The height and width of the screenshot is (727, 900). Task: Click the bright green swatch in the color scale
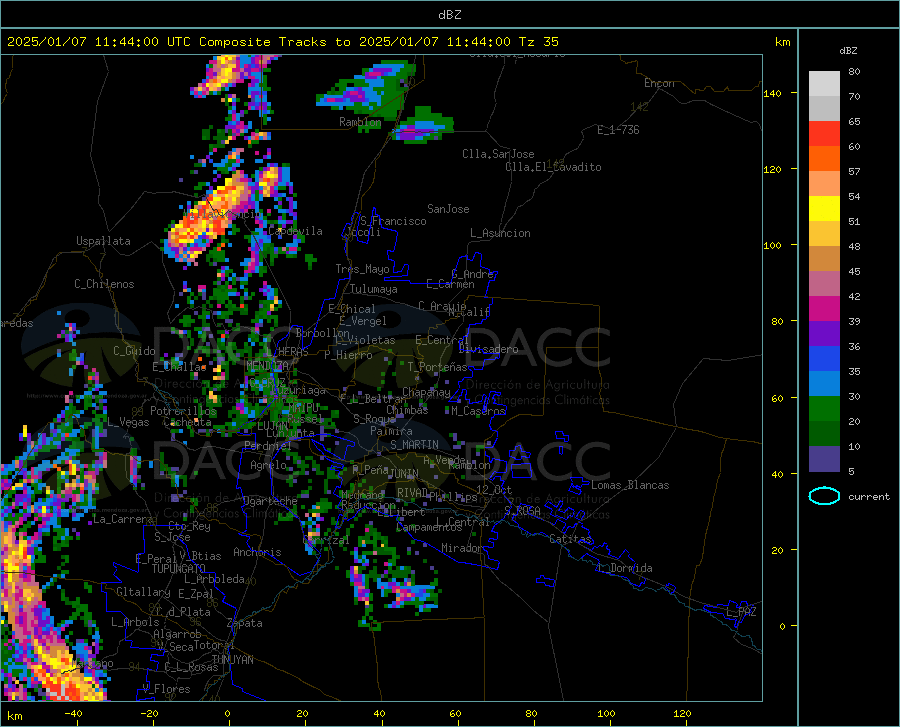pyautogui.click(x=824, y=409)
